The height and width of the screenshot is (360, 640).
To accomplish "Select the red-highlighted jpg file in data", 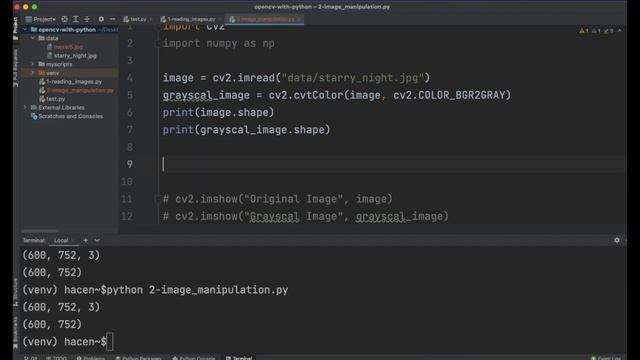I will pos(65,47).
